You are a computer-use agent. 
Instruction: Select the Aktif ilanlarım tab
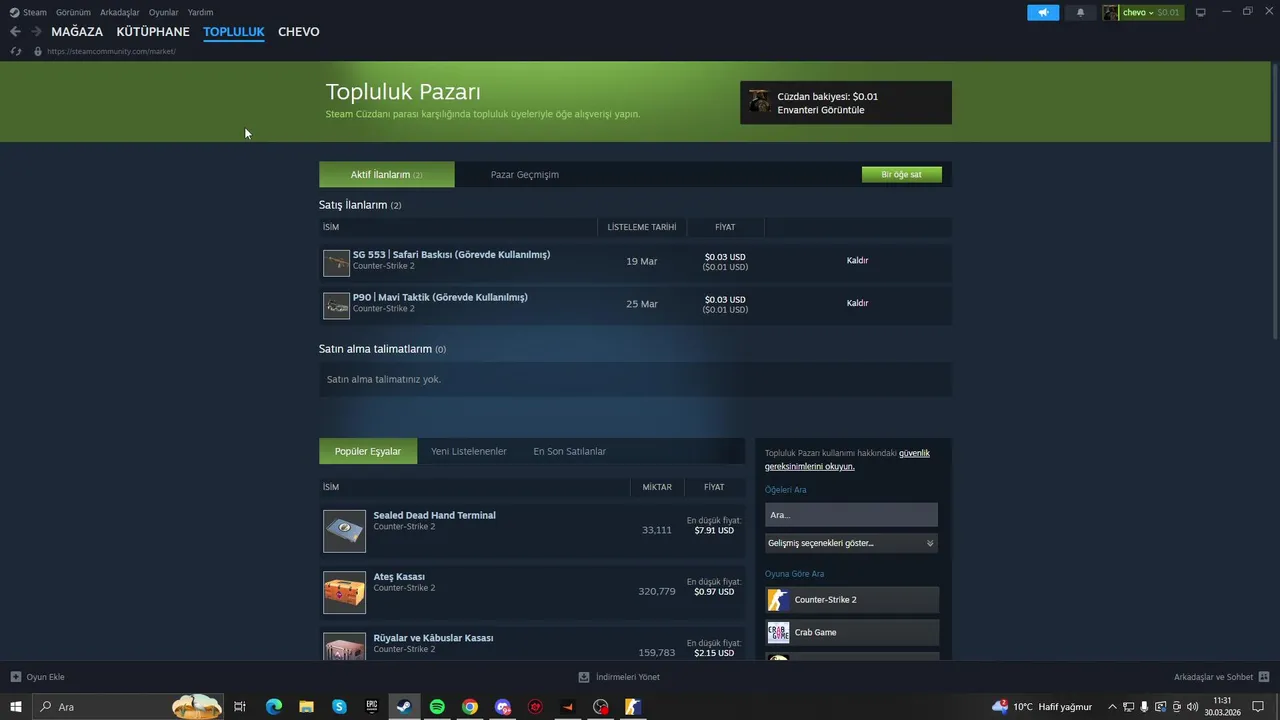point(386,175)
